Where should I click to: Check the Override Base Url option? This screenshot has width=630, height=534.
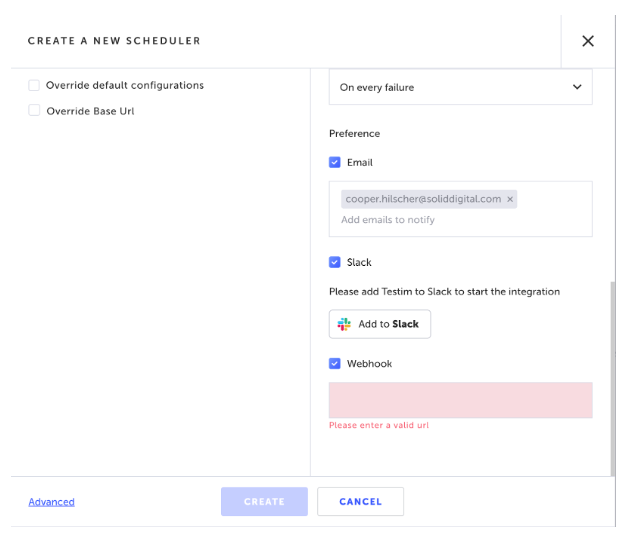pyautogui.click(x=34, y=110)
